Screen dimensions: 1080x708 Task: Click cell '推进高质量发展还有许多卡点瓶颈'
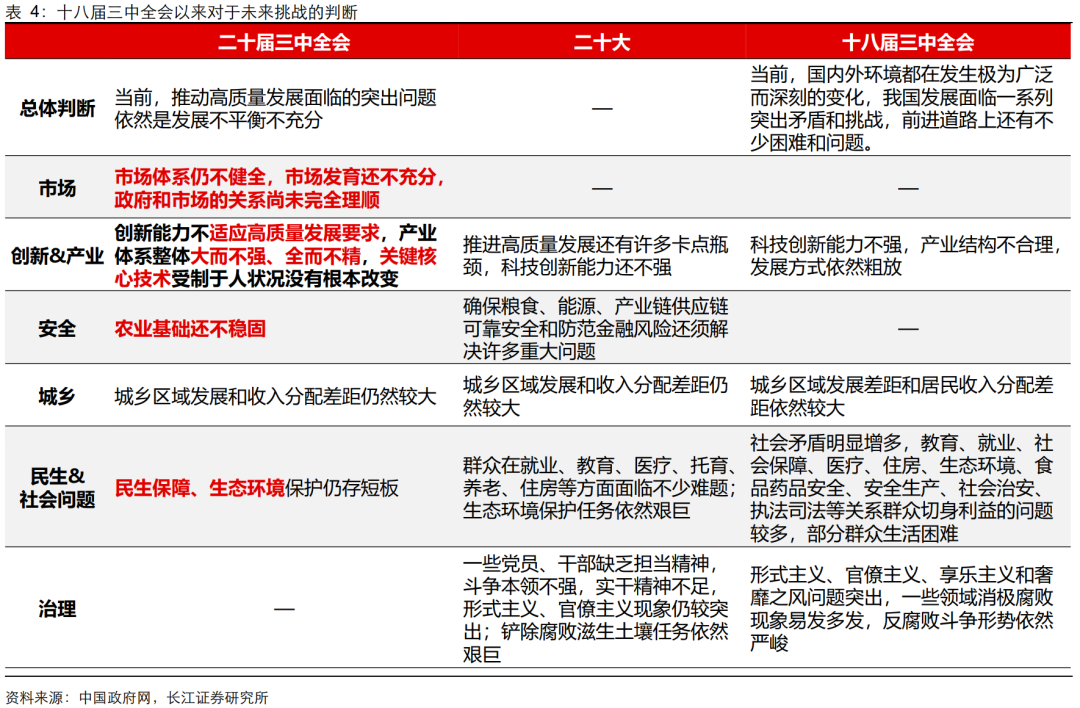coord(596,256)
